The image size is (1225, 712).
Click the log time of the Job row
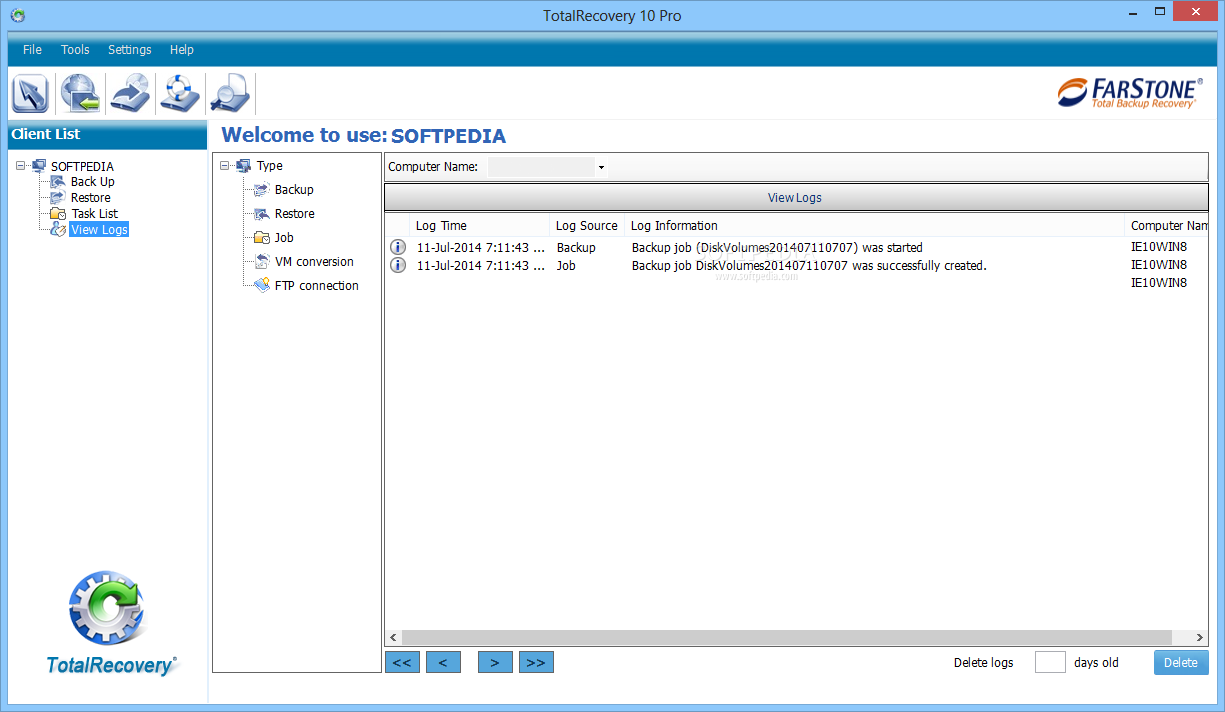(x=480, y=265)
